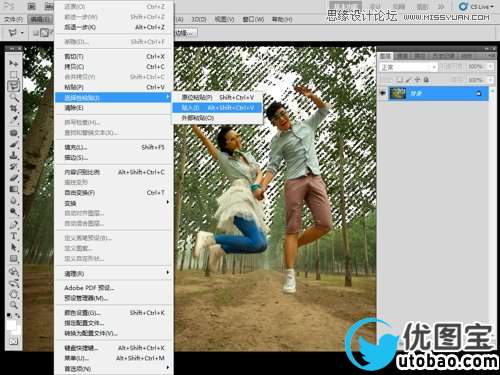500x375 pixels.
Task: Open the 帮助(H) menu
Action: pos(282,19)
